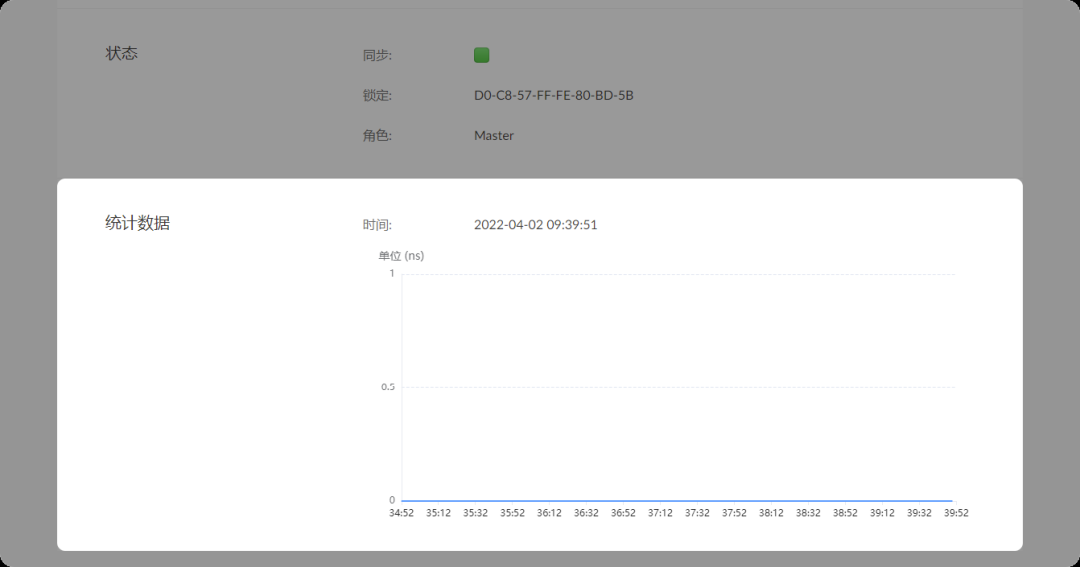Click the 0.5 y-axis value label
Viewport: 1080px width, 567px height.
coord(388,387)
